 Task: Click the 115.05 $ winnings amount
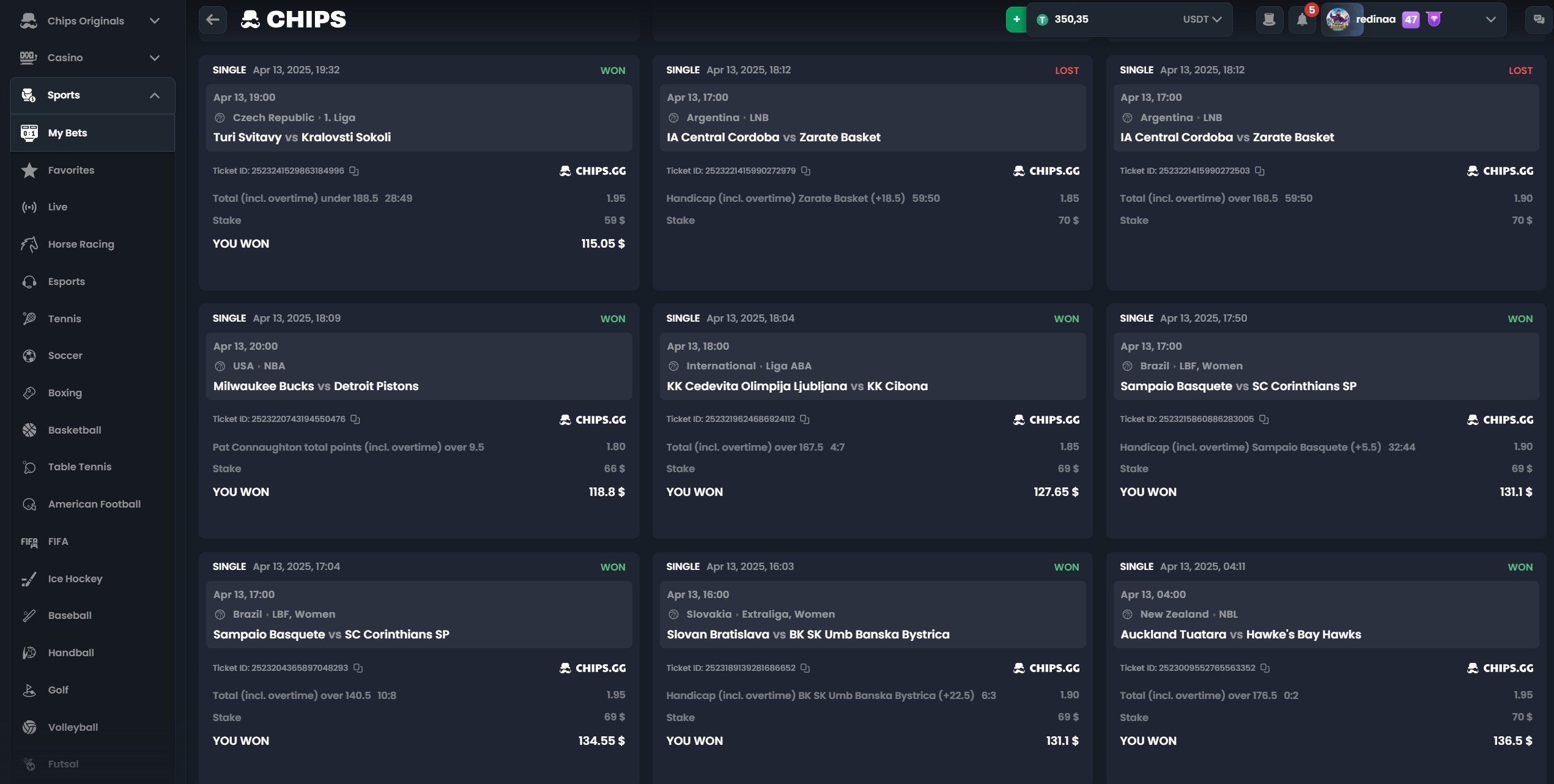click(x=603, y=243)
